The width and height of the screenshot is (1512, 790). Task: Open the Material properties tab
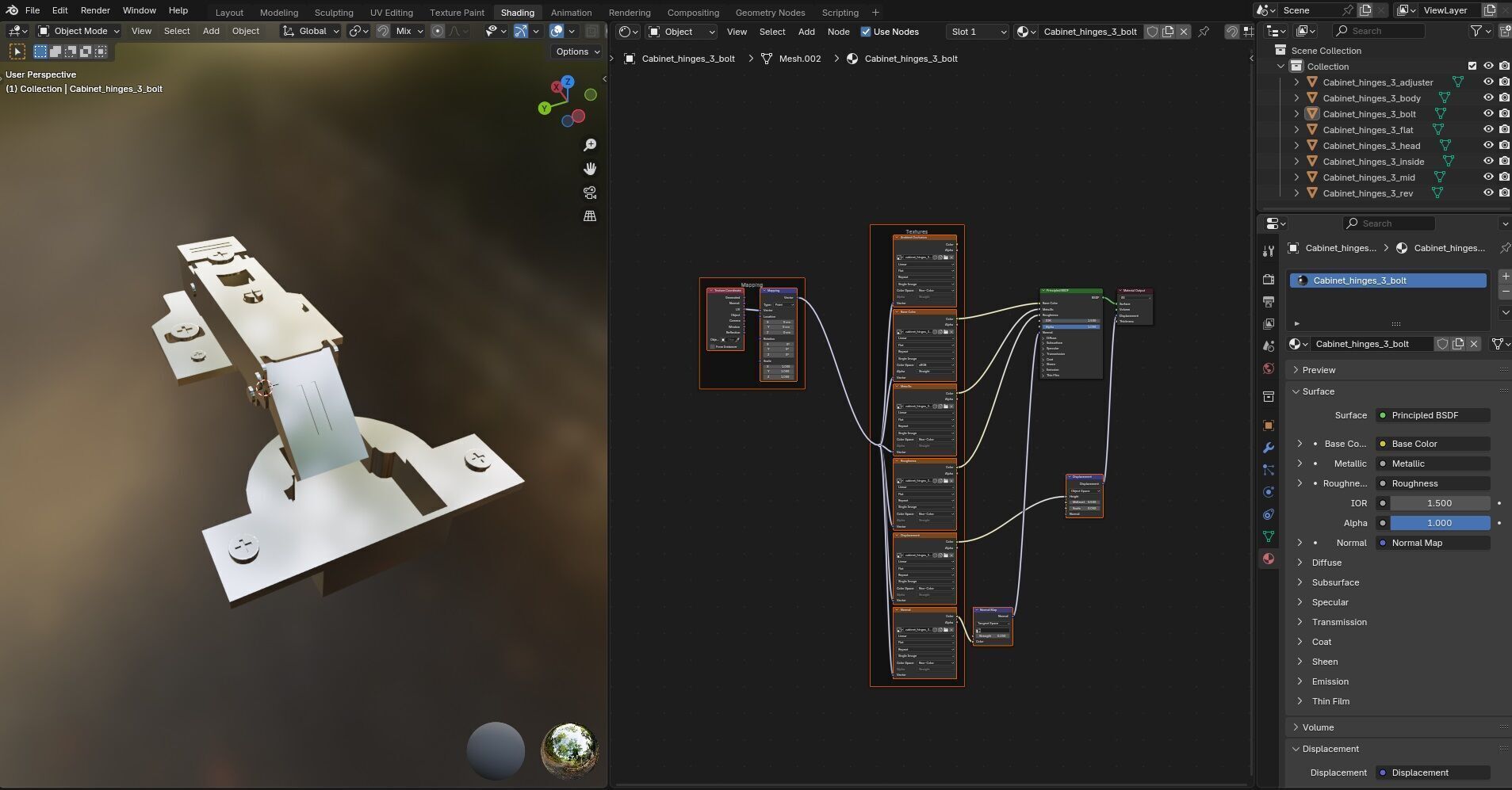1269,559
